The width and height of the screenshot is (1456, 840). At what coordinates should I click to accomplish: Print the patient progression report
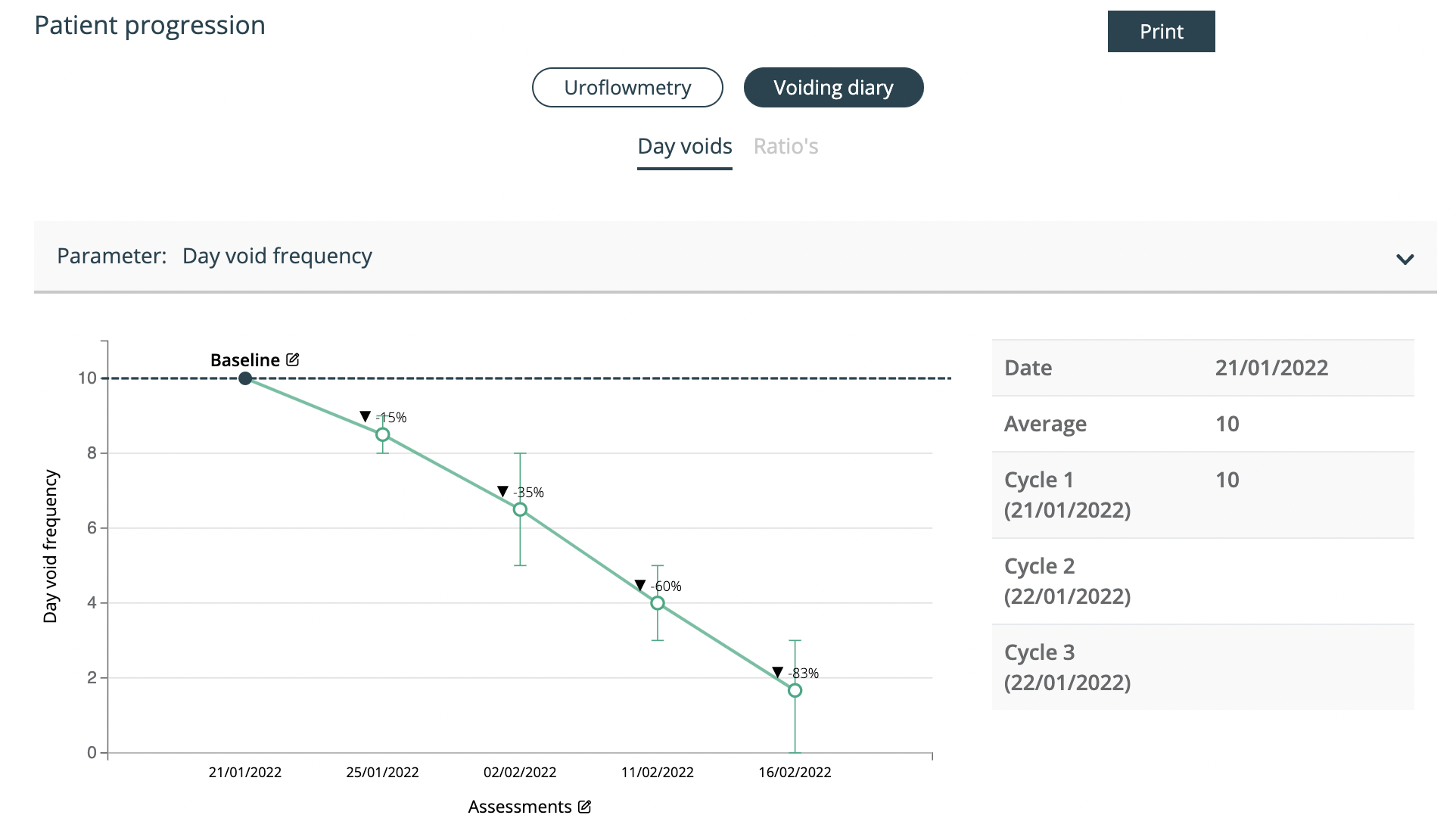pyautogui.click(x=1161, y=32)
